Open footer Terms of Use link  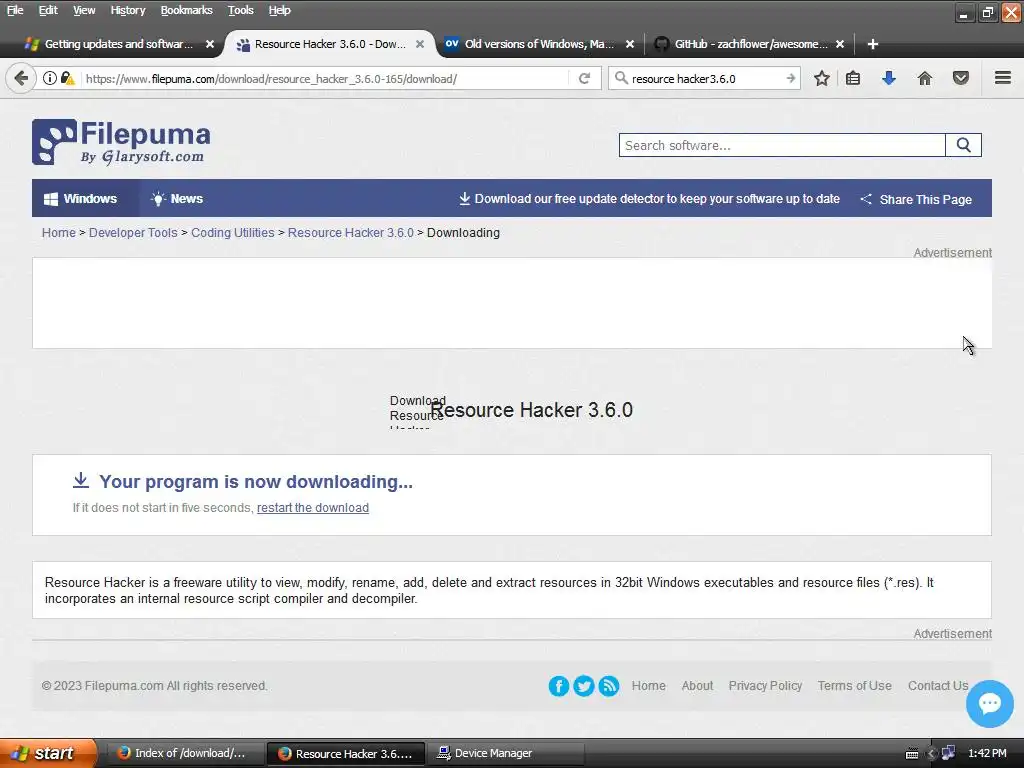(x=854, y=686)
